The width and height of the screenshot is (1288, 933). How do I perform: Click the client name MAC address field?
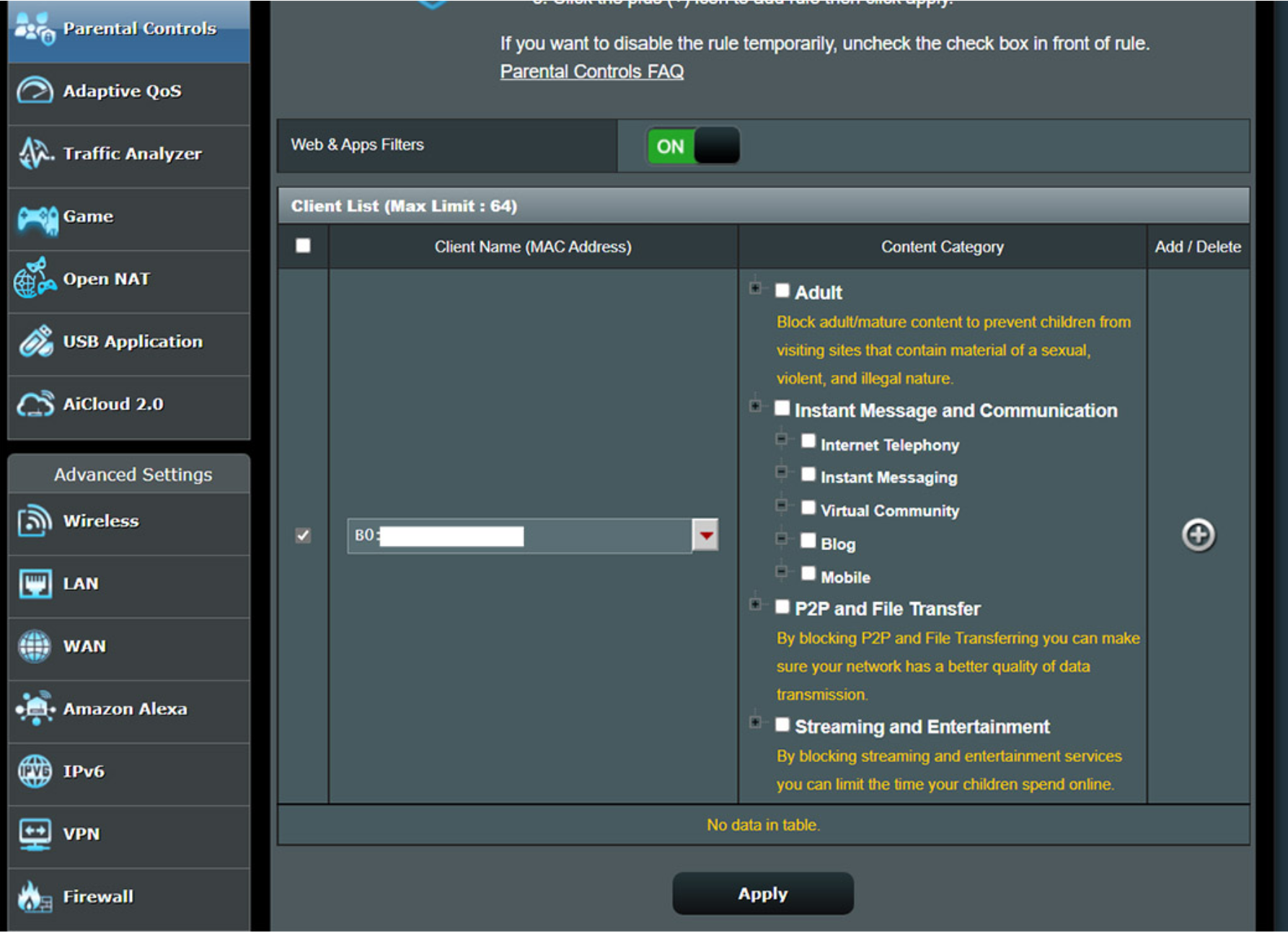pos(519,536)
